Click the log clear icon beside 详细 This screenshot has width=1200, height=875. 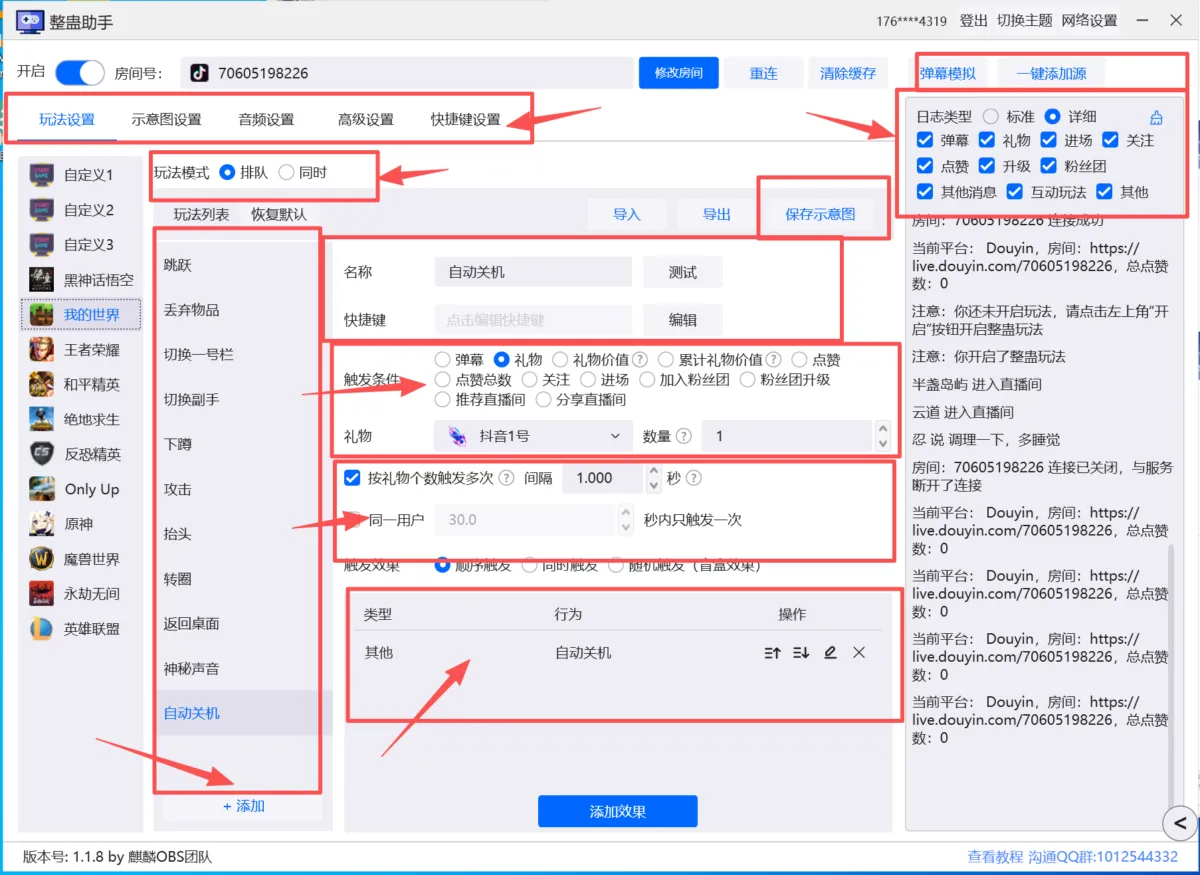pyautogui.click(x=1157, y=117)
